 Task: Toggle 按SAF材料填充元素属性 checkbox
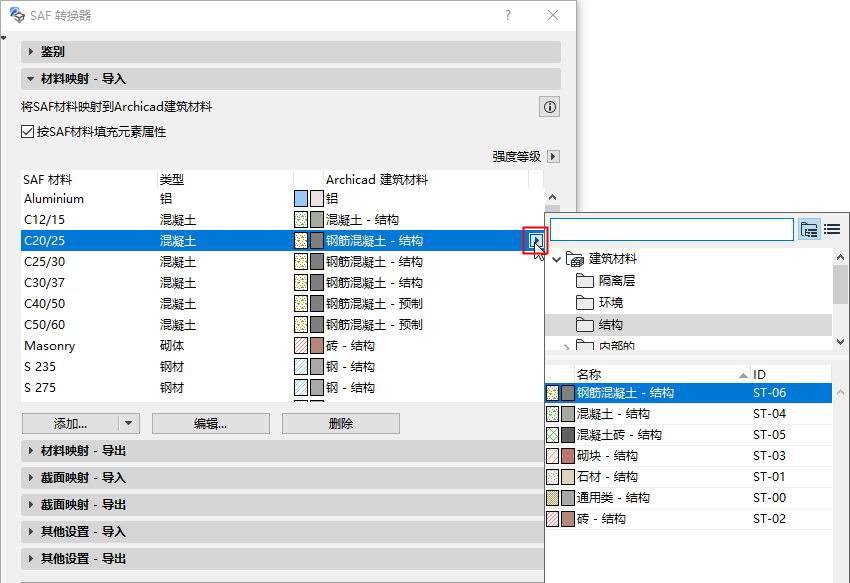[x=27, y=132]
